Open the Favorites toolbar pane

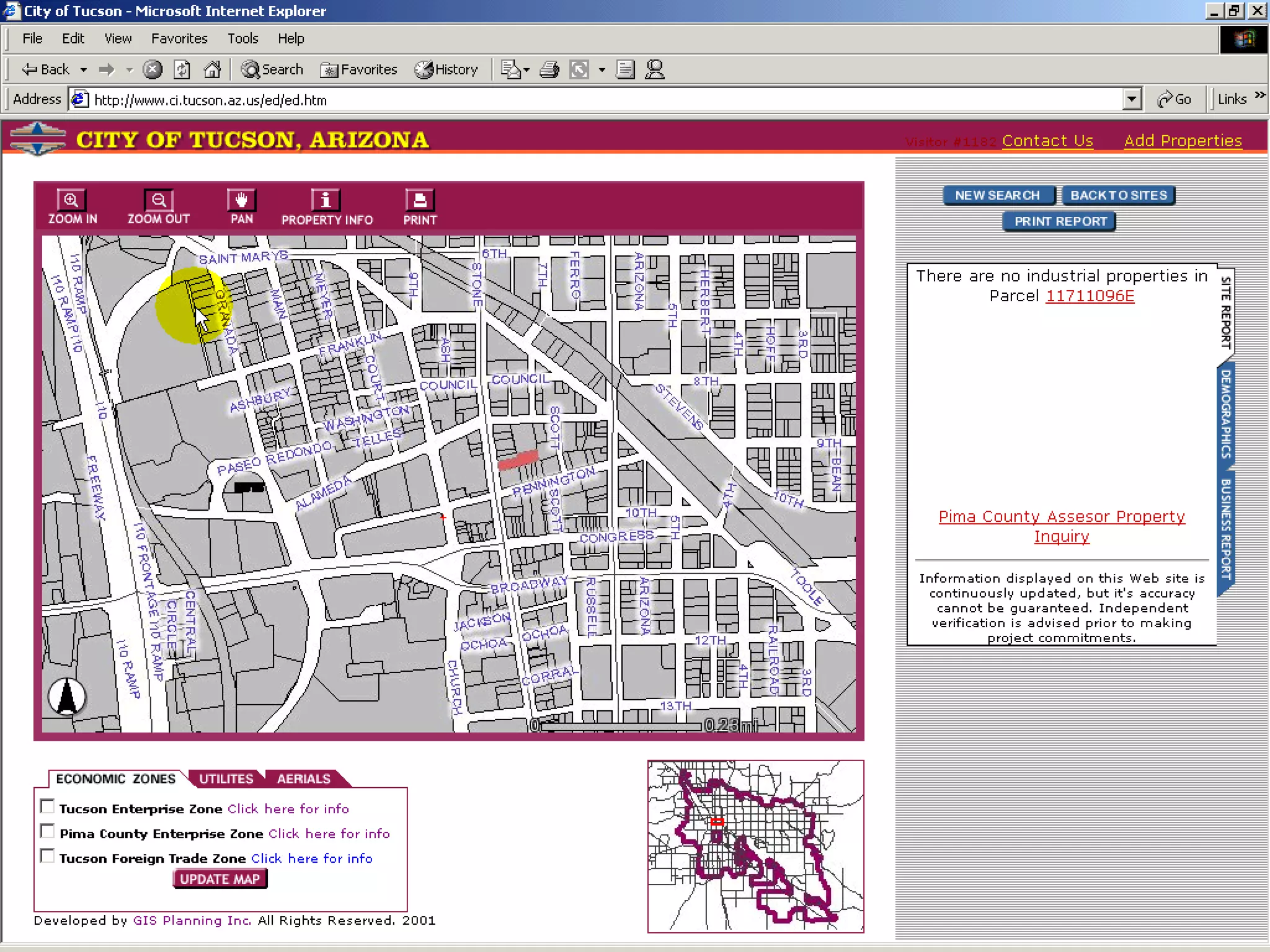pos(358,69)
